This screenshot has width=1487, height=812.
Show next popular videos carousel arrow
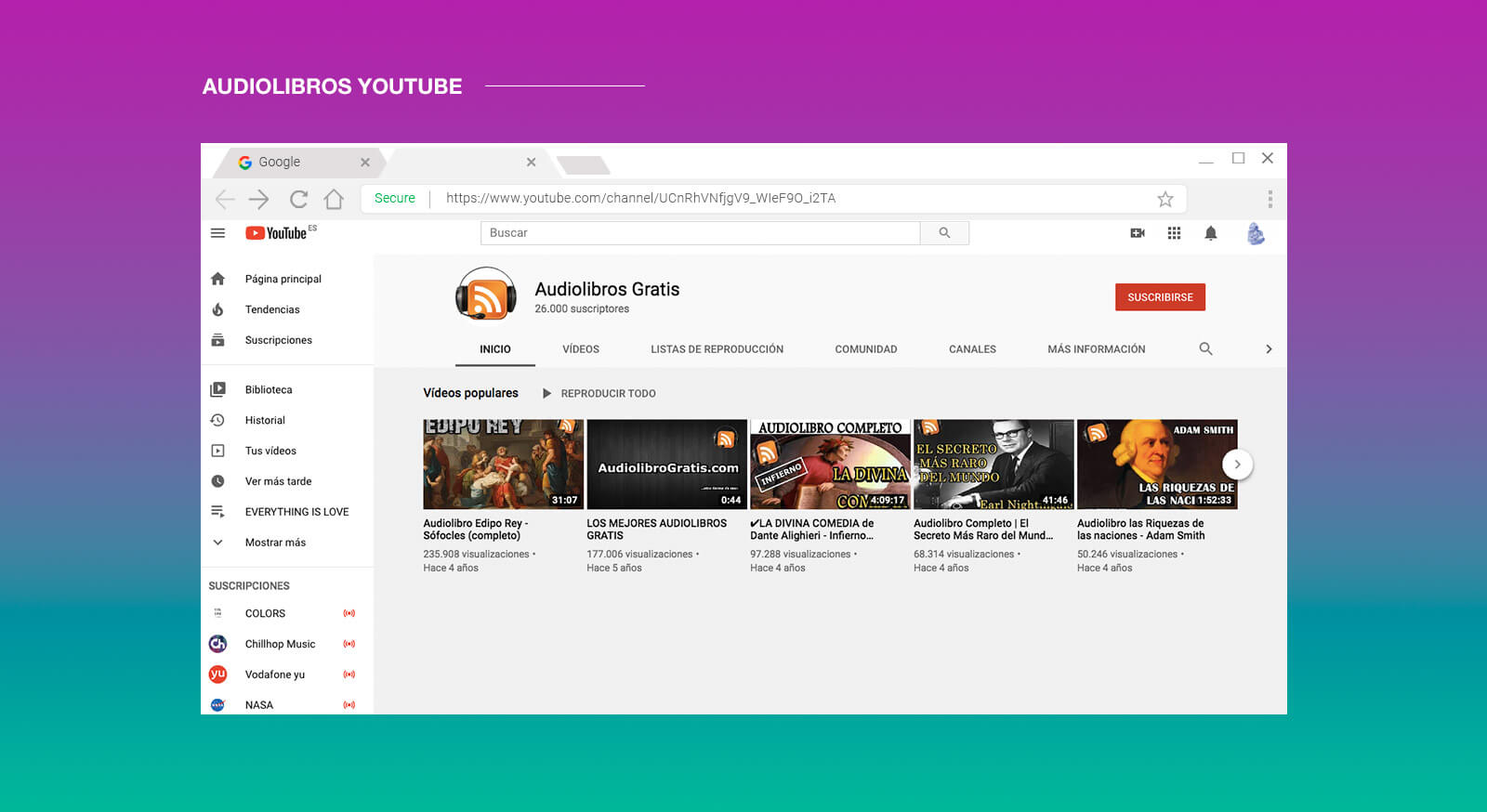pyautogui.click(x=1237, y=465)
